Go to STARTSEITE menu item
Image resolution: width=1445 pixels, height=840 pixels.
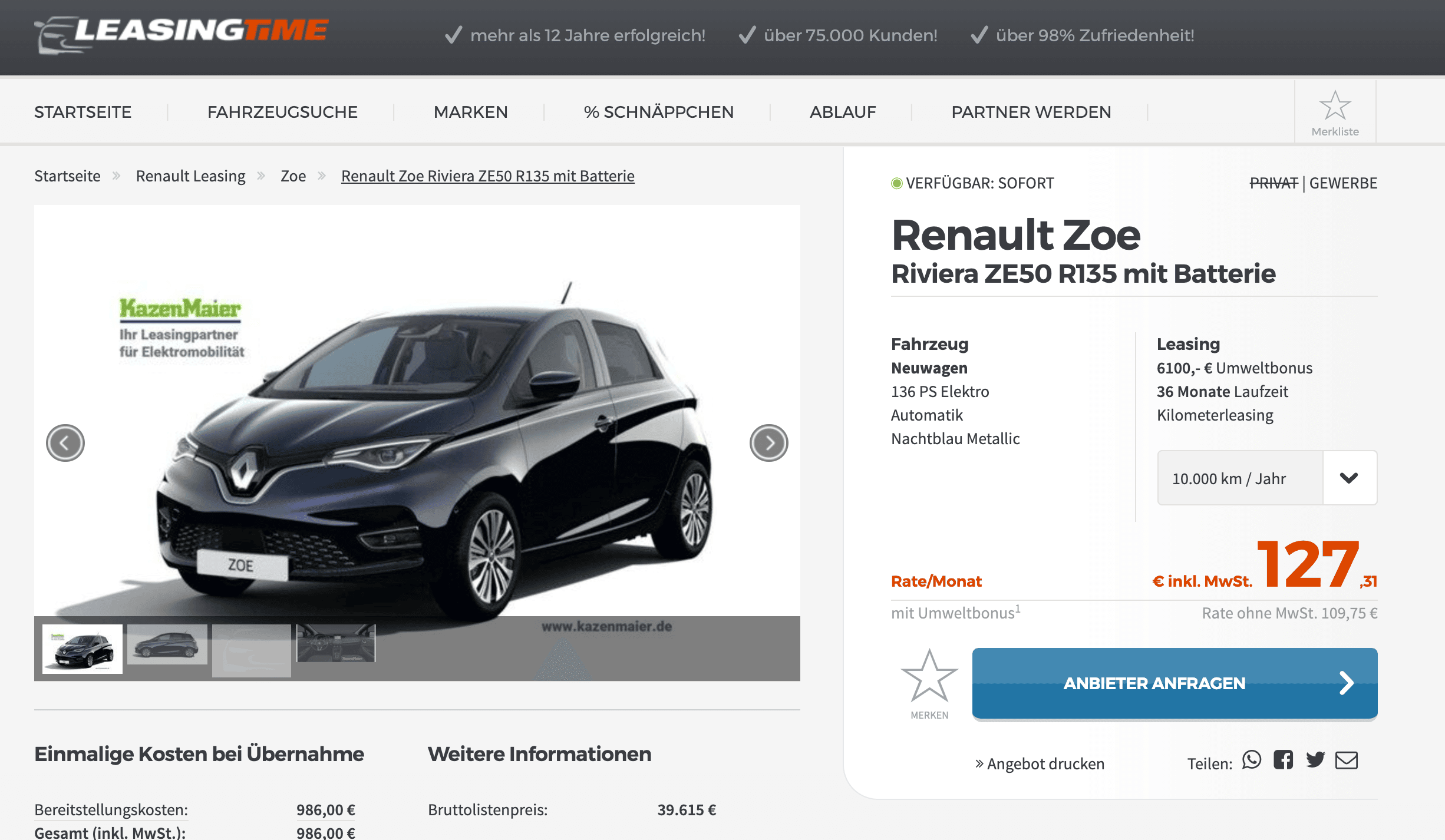click(83, 112)
